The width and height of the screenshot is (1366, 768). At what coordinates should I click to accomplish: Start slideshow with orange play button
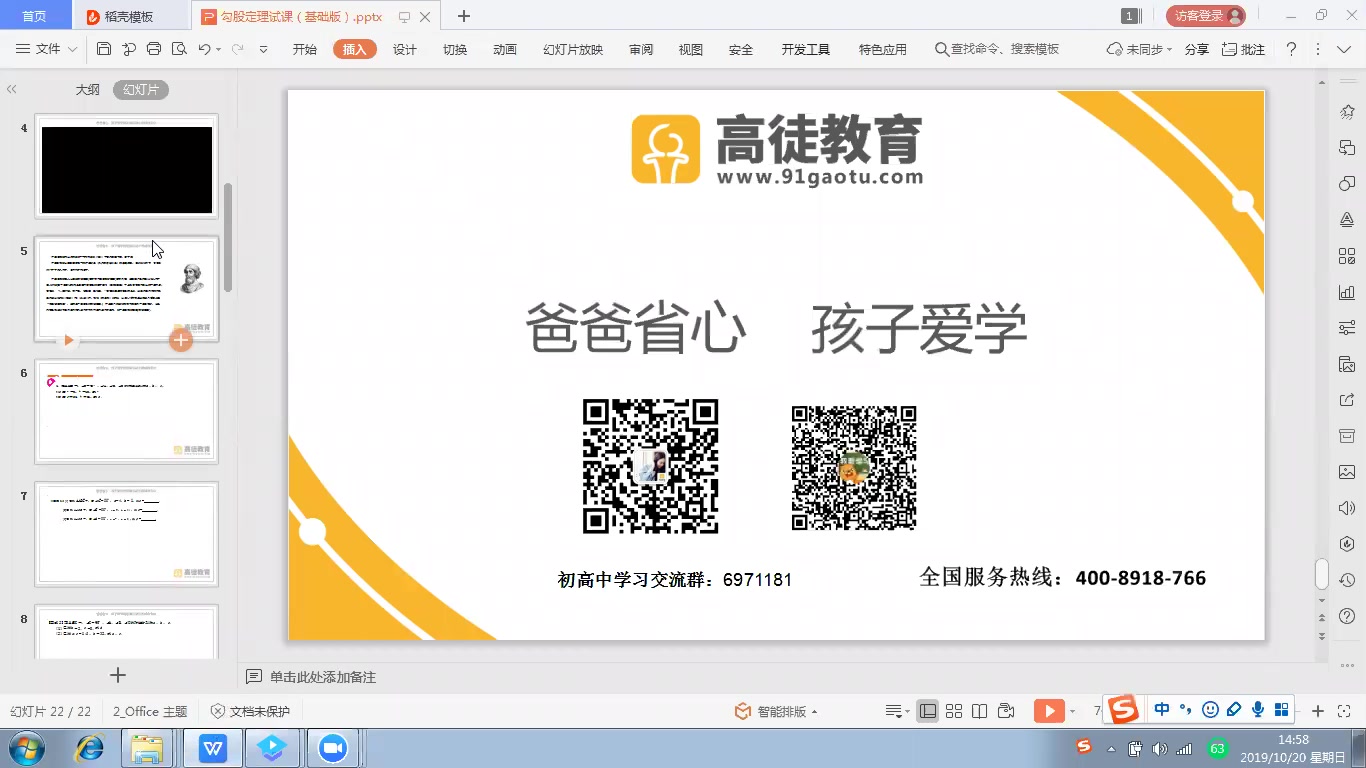click(1049, 711)
